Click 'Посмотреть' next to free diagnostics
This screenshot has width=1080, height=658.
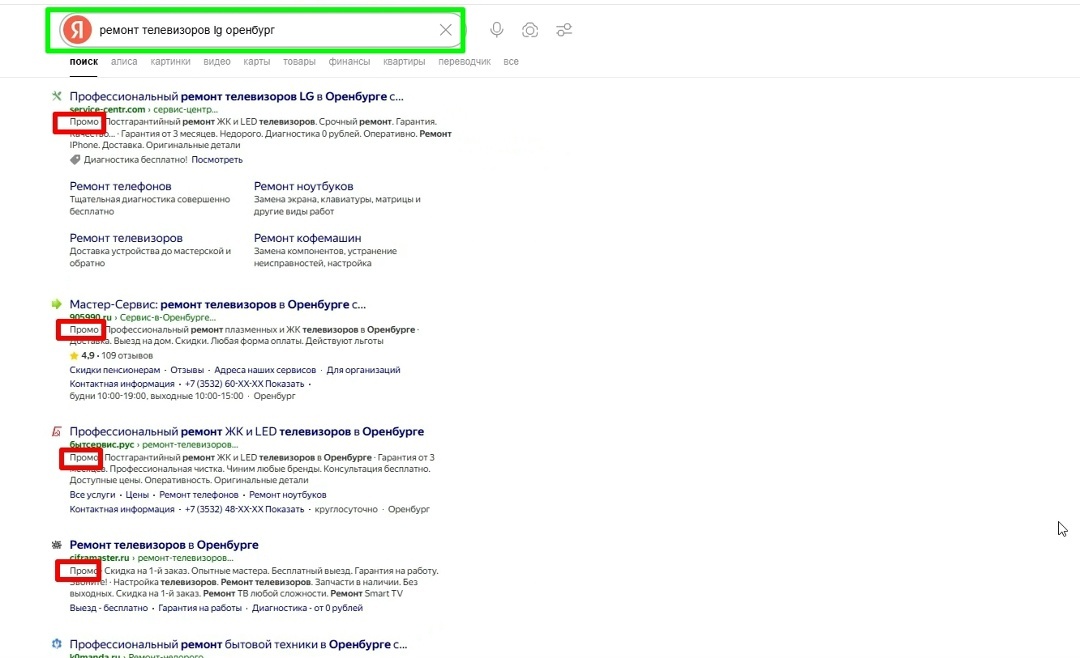[x=217, y=159]
